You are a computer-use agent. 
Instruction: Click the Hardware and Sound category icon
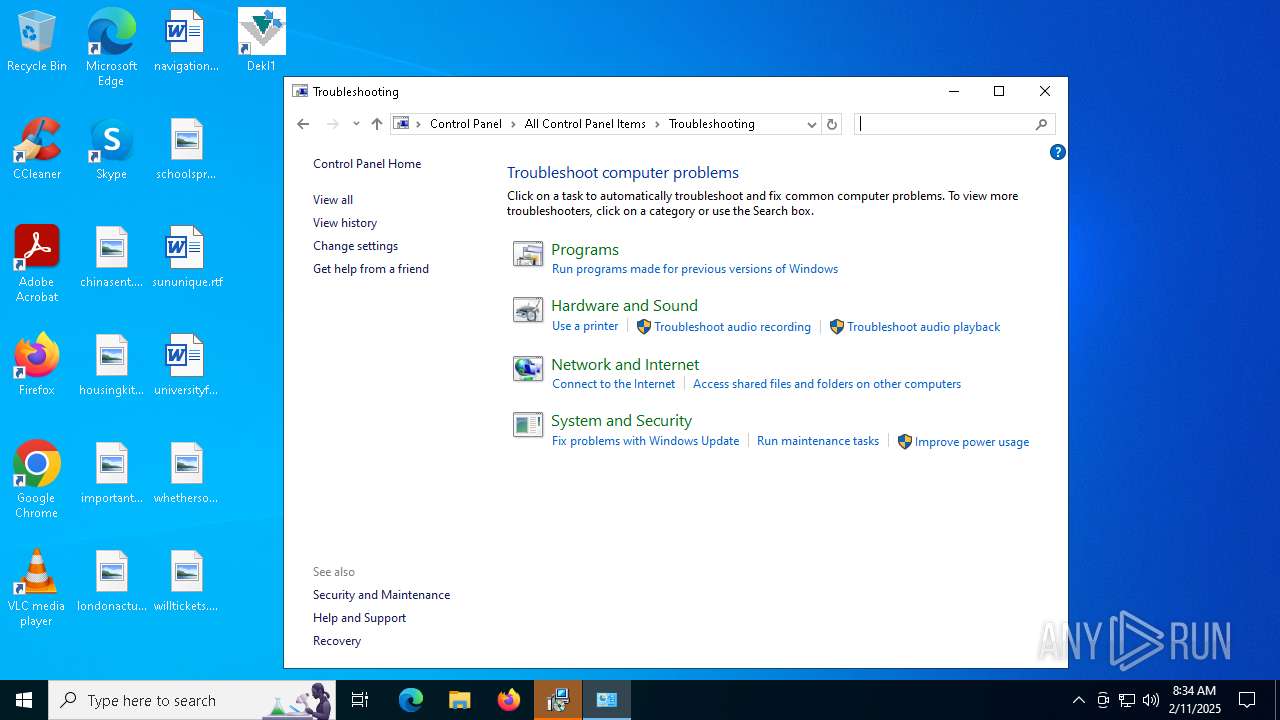(528, 310)
